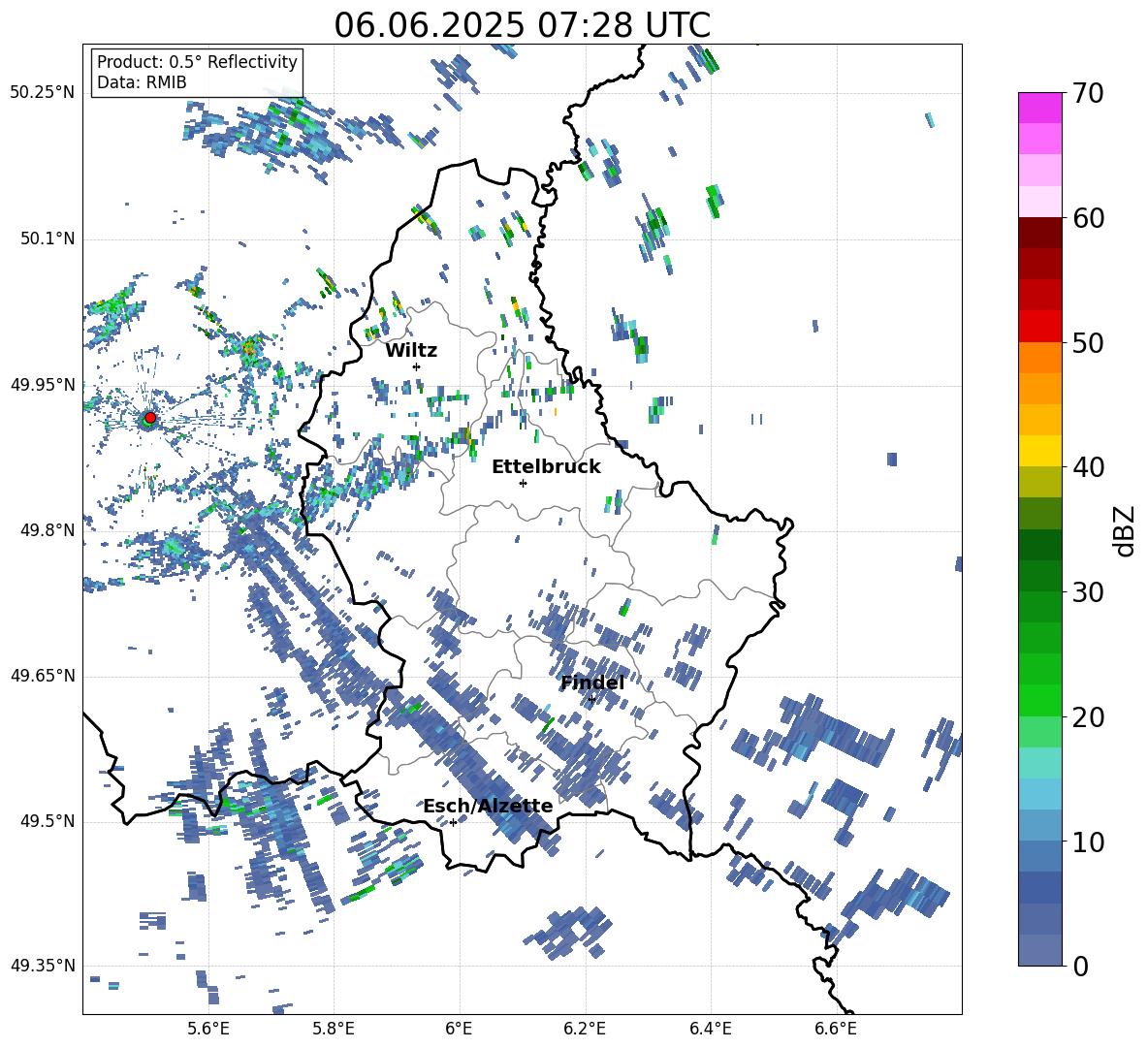
Task: Click the 'Product: 0.5° Reflectivity' text
Action: (197, 62)
